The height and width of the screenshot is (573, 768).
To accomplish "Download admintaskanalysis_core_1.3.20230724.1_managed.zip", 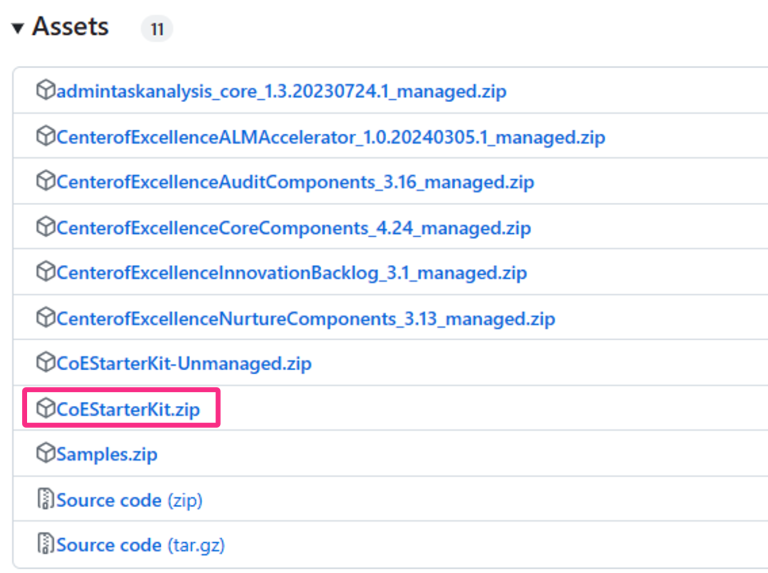I will (281, 92).
